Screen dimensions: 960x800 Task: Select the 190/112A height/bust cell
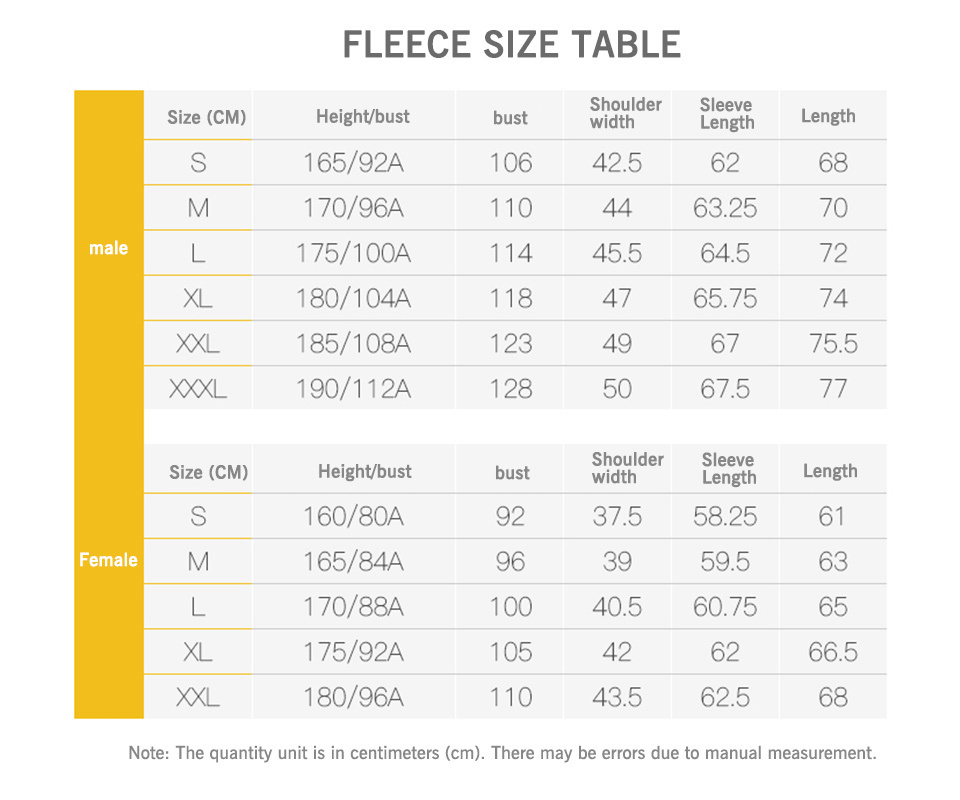click(x=353, y=389)
